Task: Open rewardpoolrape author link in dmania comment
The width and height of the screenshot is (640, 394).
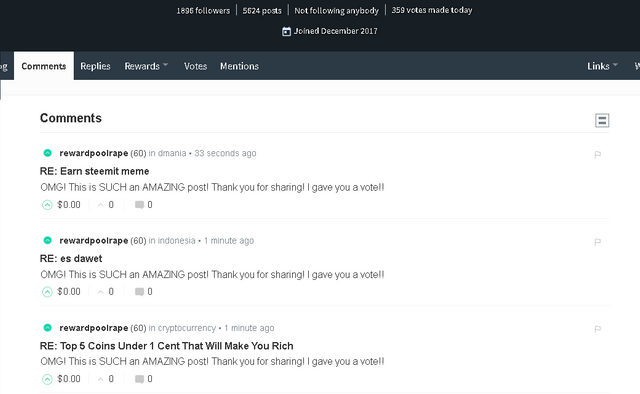Action: 94,153
